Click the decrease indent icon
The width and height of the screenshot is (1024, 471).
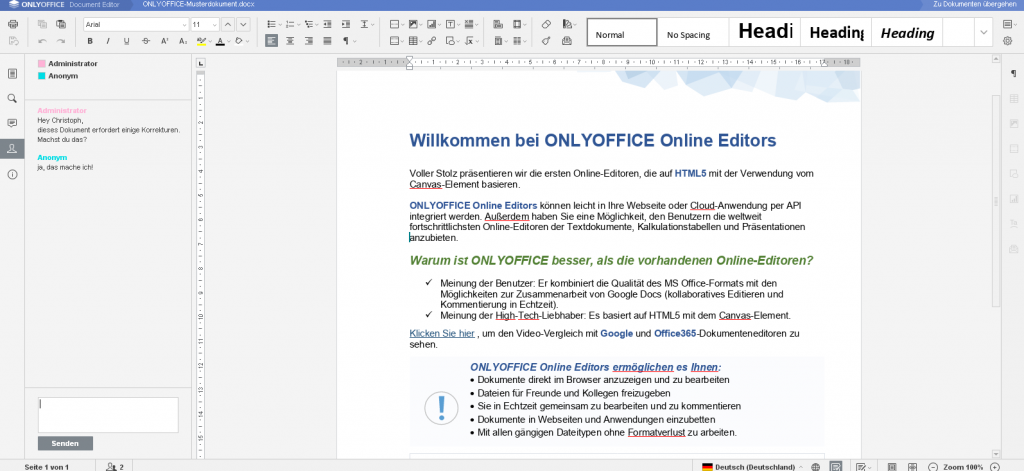pos(327,25)
